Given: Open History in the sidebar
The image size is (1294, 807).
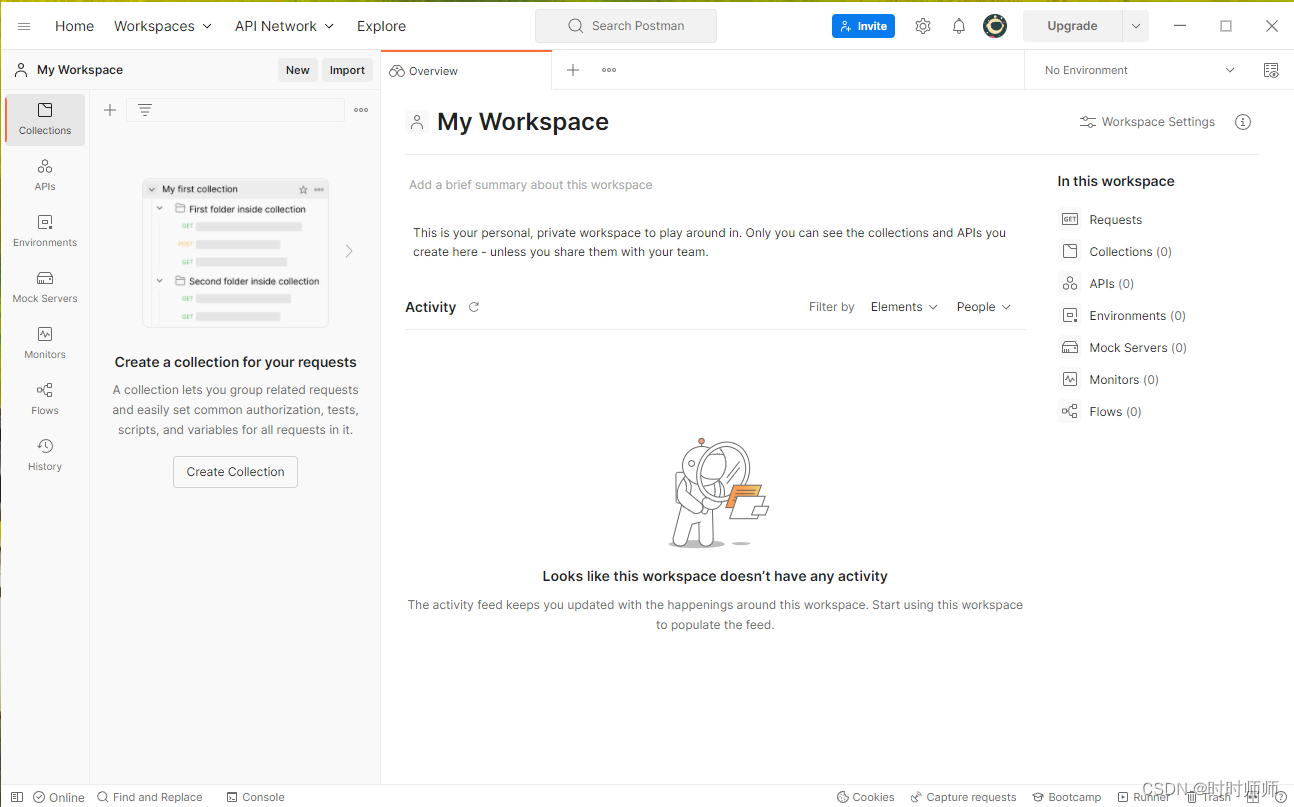Looking at the screenshot, I should point(45,455).
